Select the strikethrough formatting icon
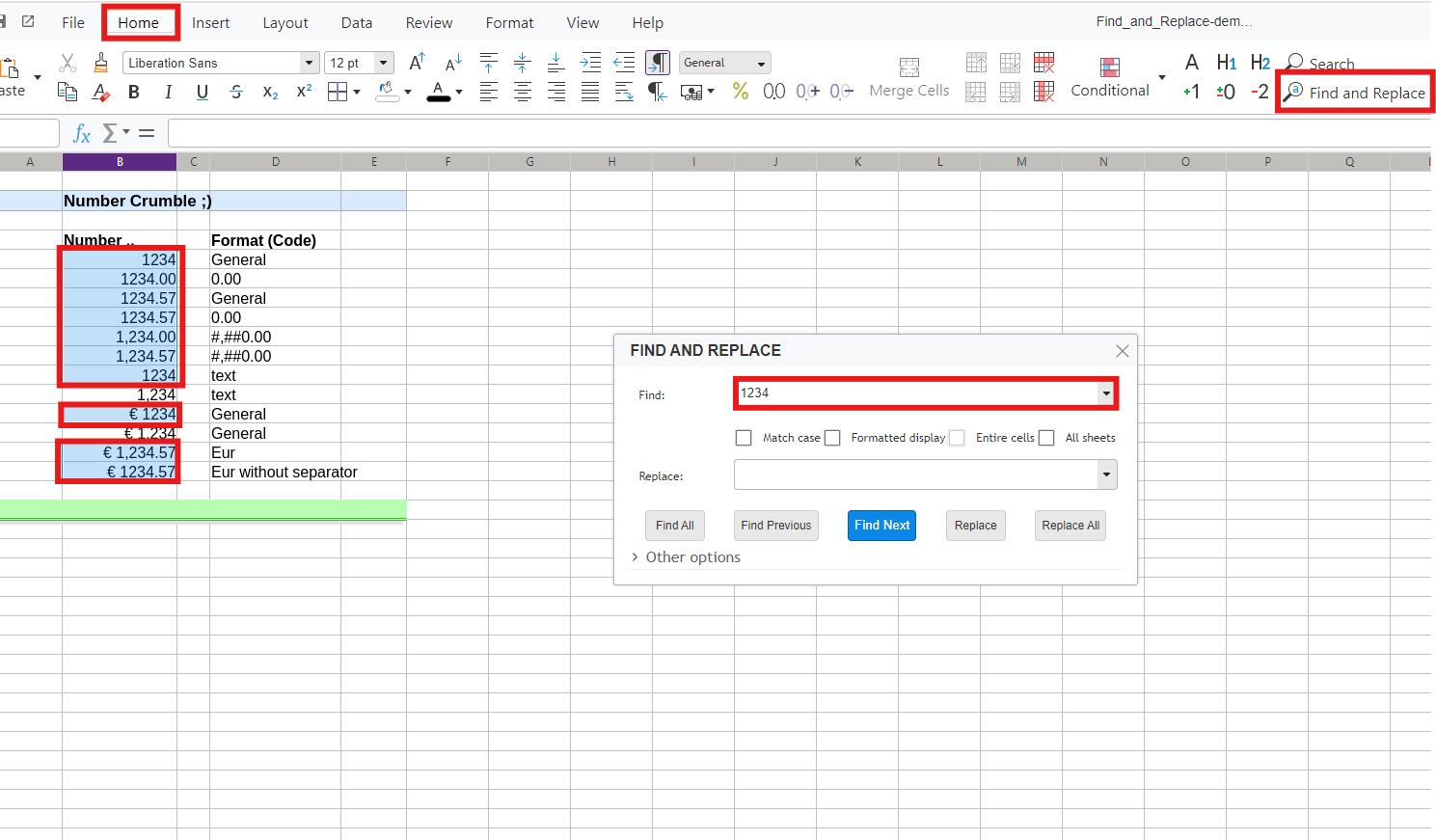Screen dimensions: 1436x840 (x=235, y=92)
